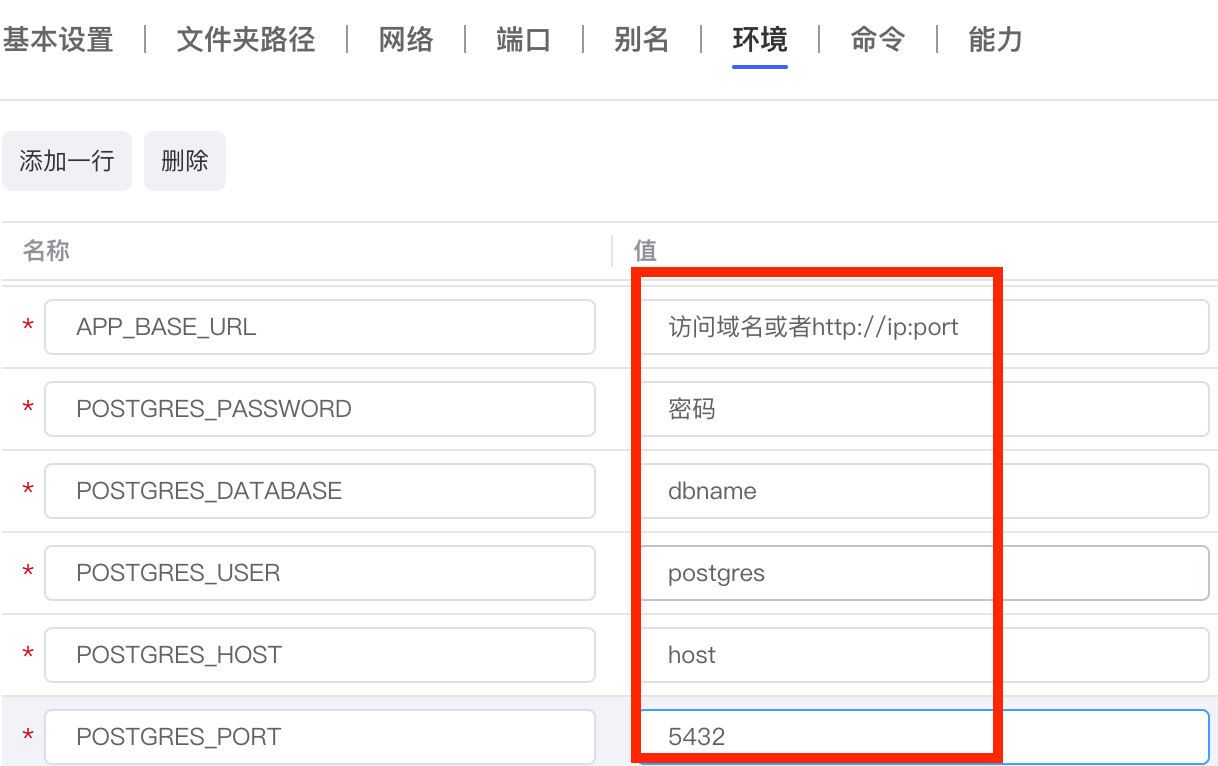Open the 命令 tab
The image size is (1218, 766).
click(877, 40)
